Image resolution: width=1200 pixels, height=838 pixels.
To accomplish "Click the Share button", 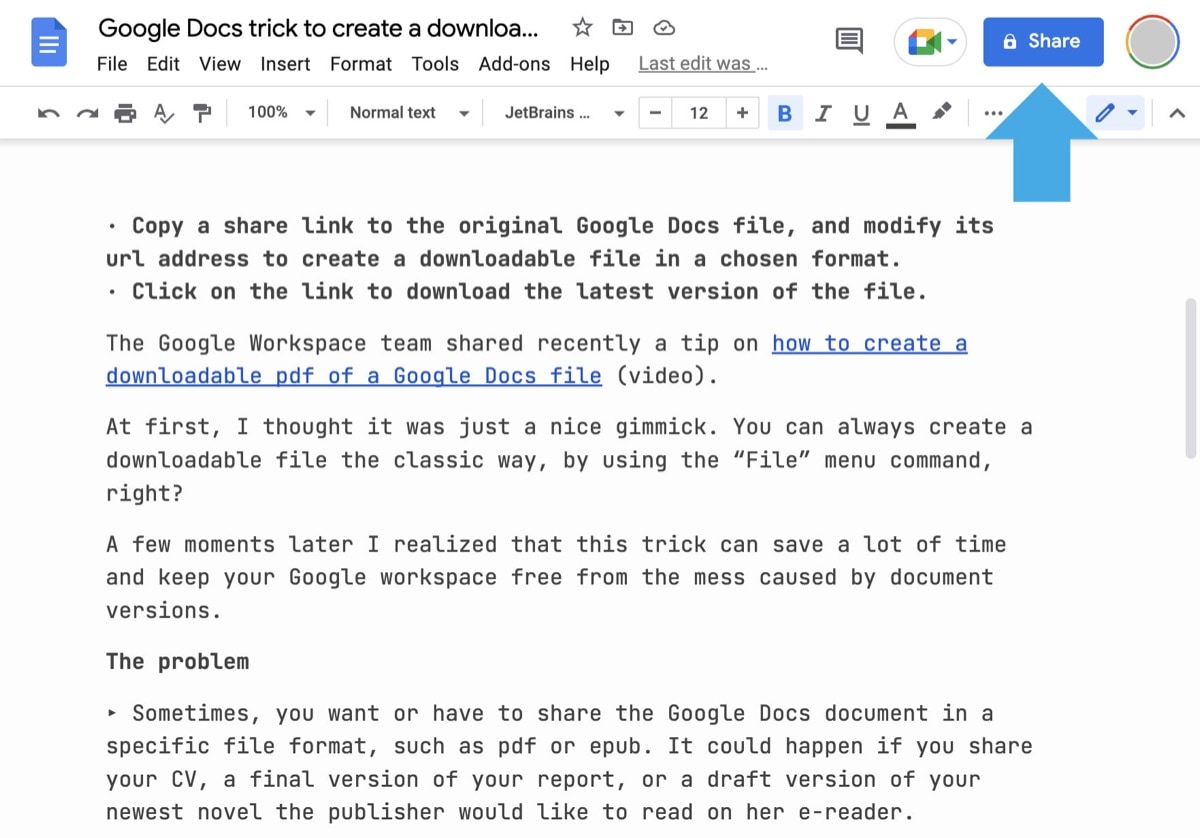I will click(x=1043, y=41).
